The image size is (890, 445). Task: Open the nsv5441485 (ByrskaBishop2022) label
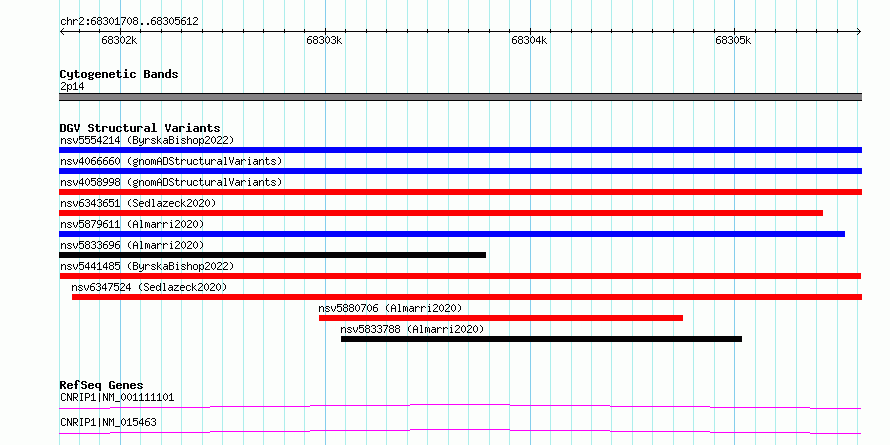[147, 266]
